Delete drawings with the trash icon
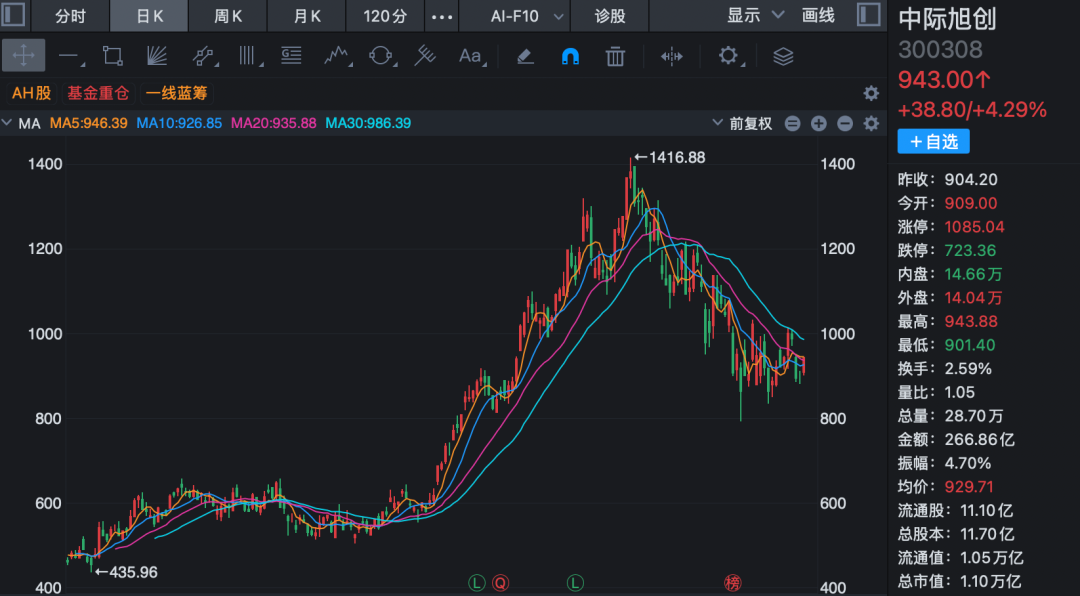Screen dimensions: 1080x596 click(x=615, y=56)
